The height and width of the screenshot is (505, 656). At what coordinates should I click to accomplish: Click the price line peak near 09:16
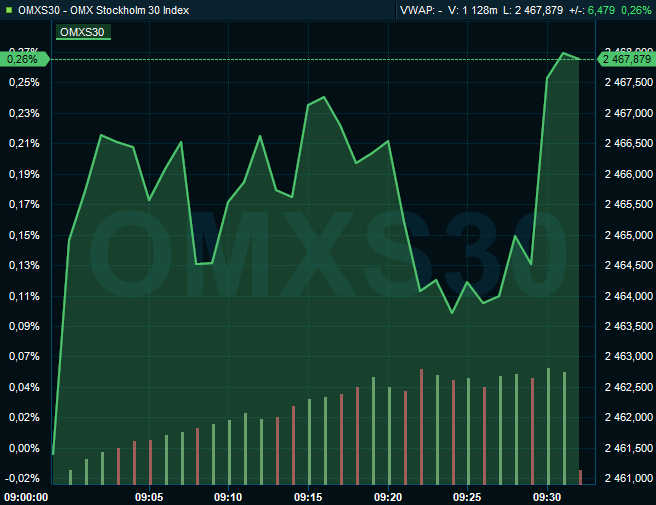pos(324,97)
